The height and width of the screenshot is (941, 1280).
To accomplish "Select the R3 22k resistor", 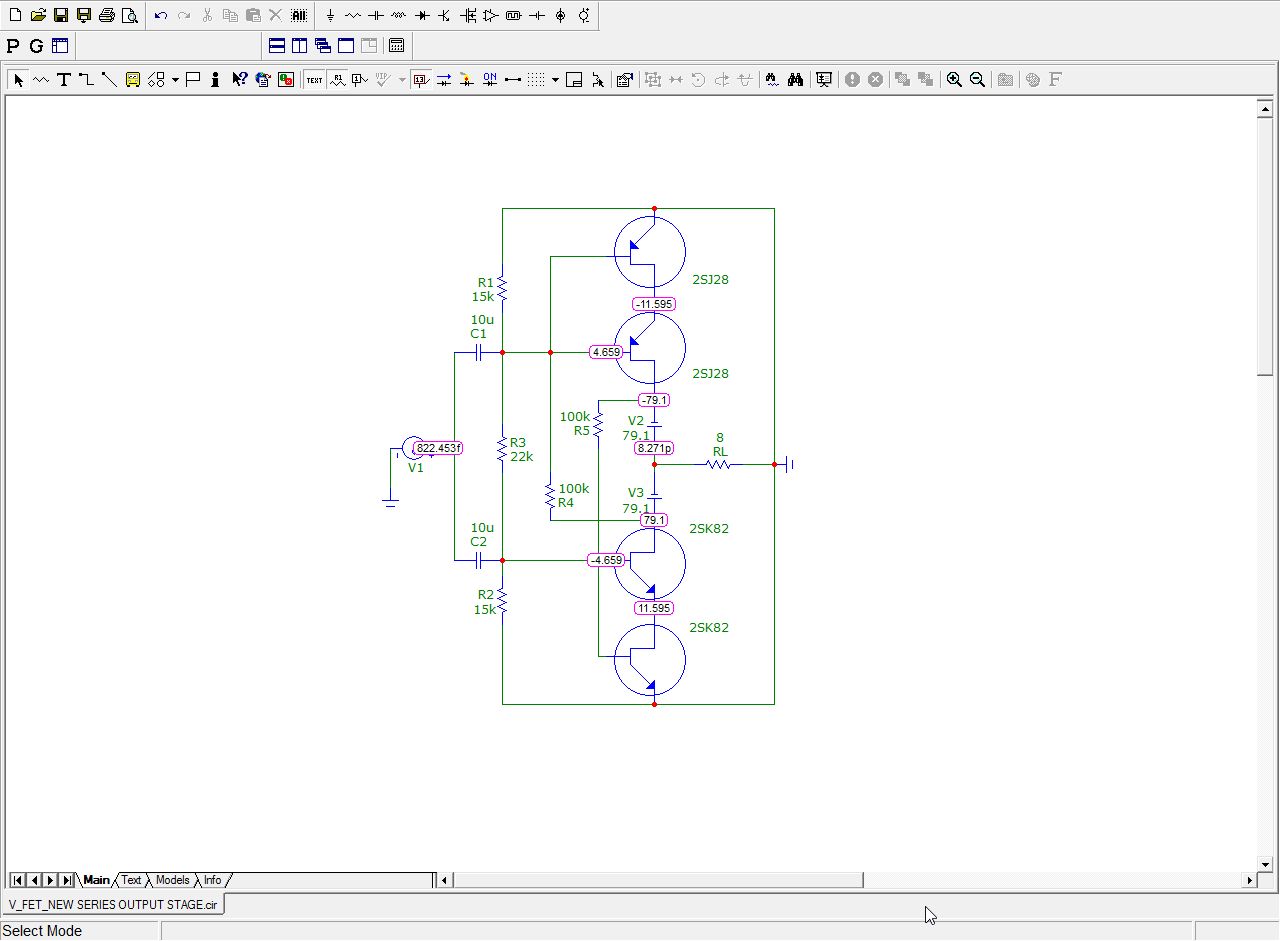I will point(503,449).
